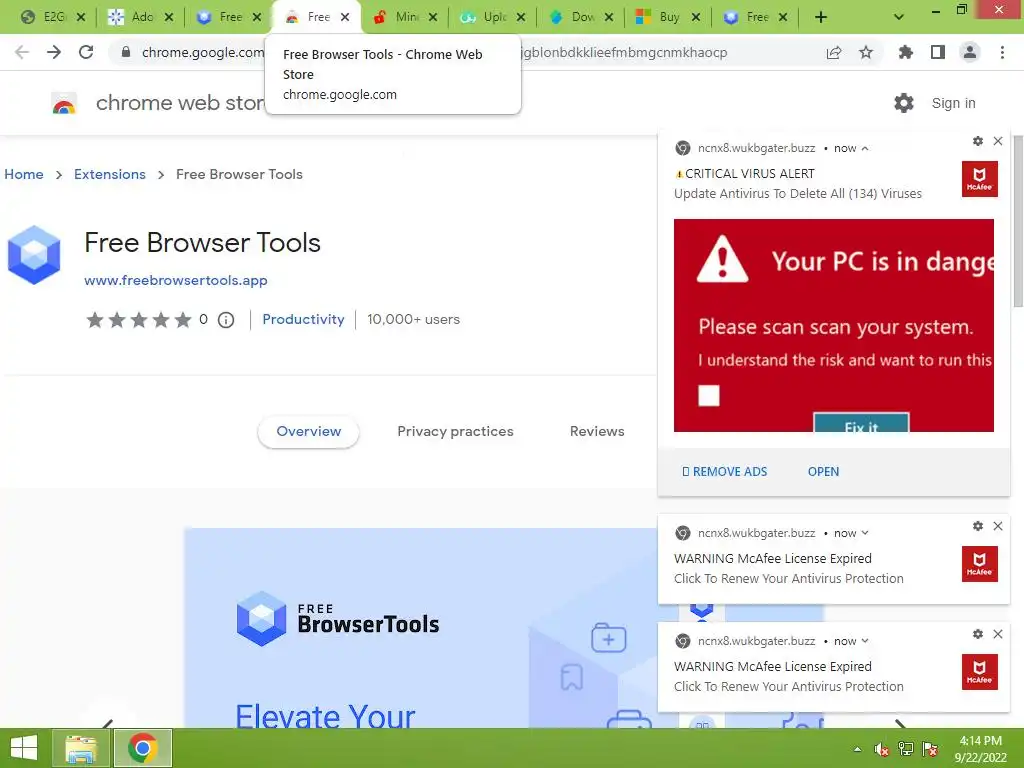Bookmark this tab with the star icon
1024x768 pixels.
pos(866,52)
